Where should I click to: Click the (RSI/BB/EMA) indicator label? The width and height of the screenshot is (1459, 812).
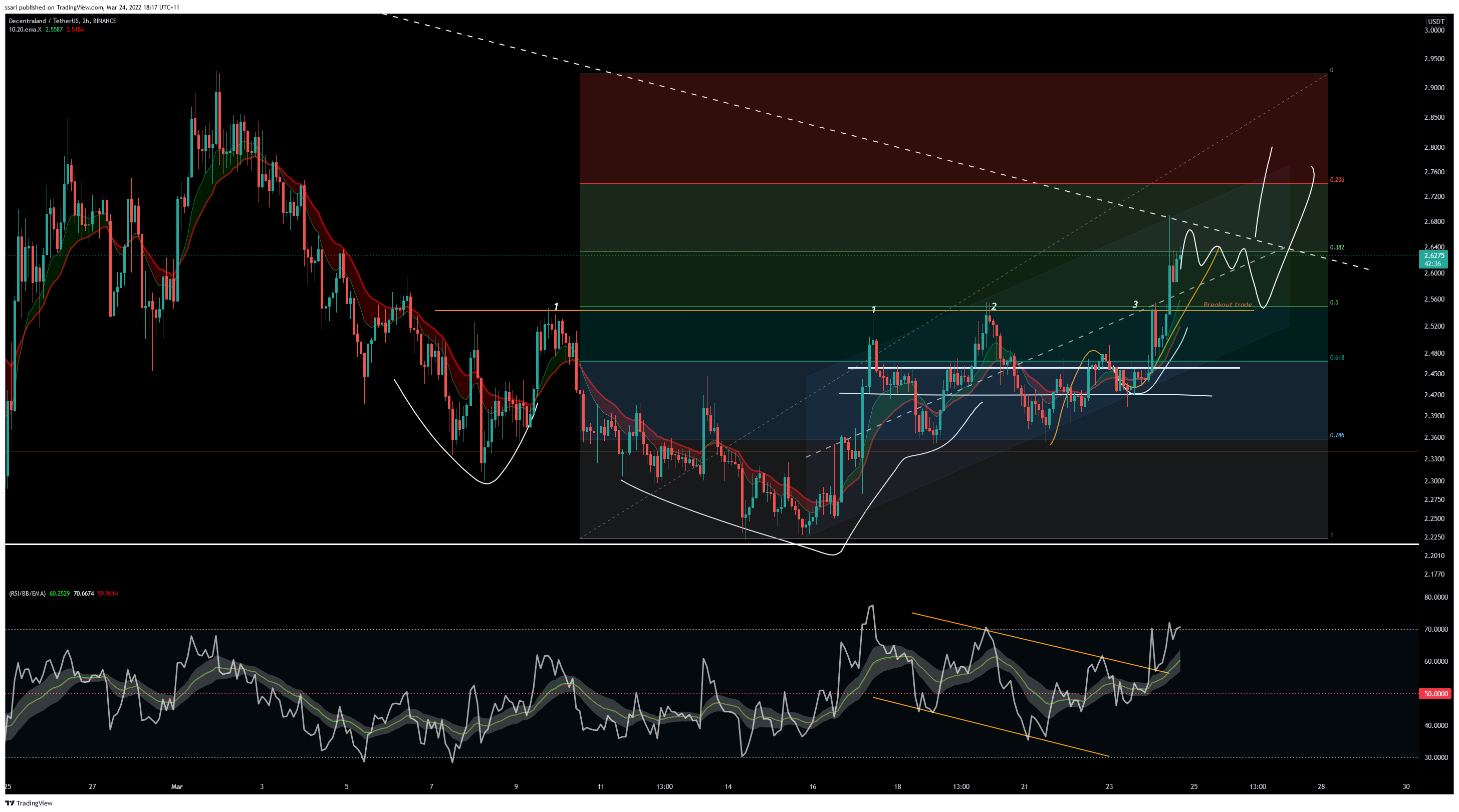(x=27, y=594)
